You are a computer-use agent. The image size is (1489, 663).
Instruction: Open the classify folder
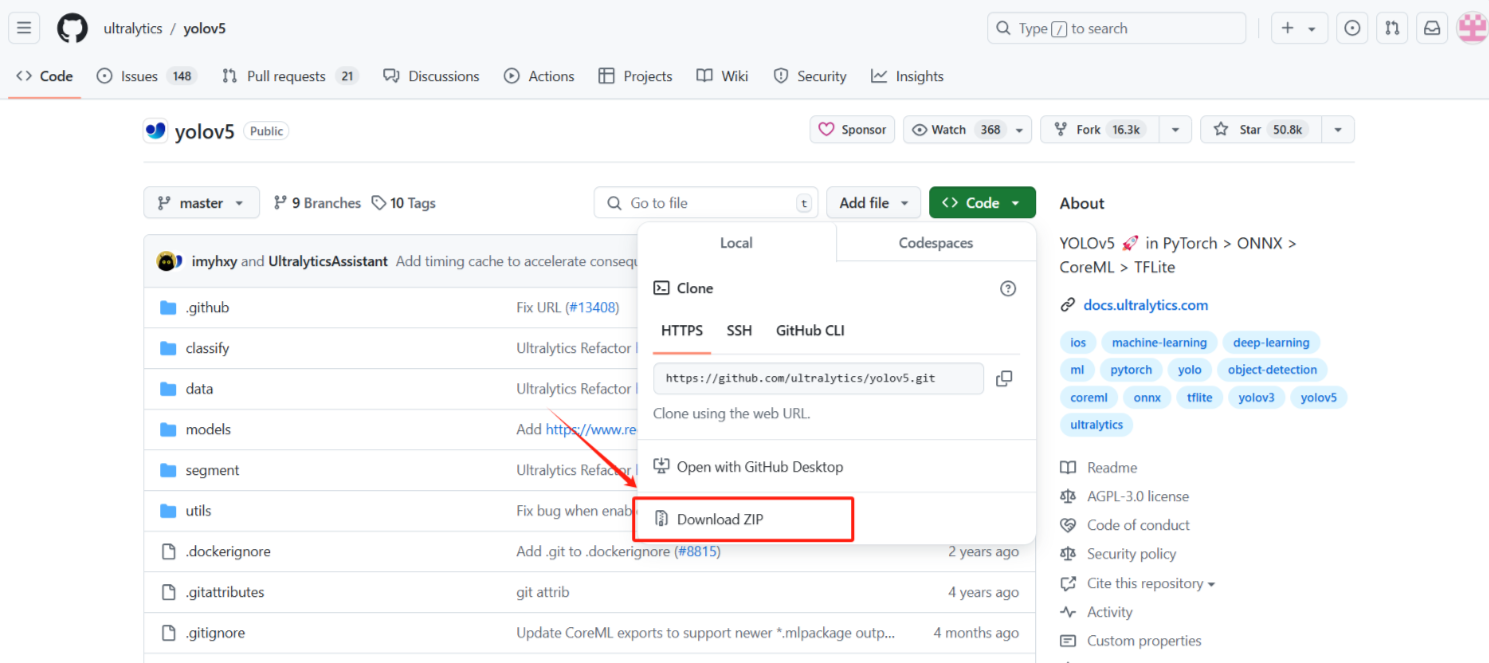pyautogui.click(x=207, y=348)
